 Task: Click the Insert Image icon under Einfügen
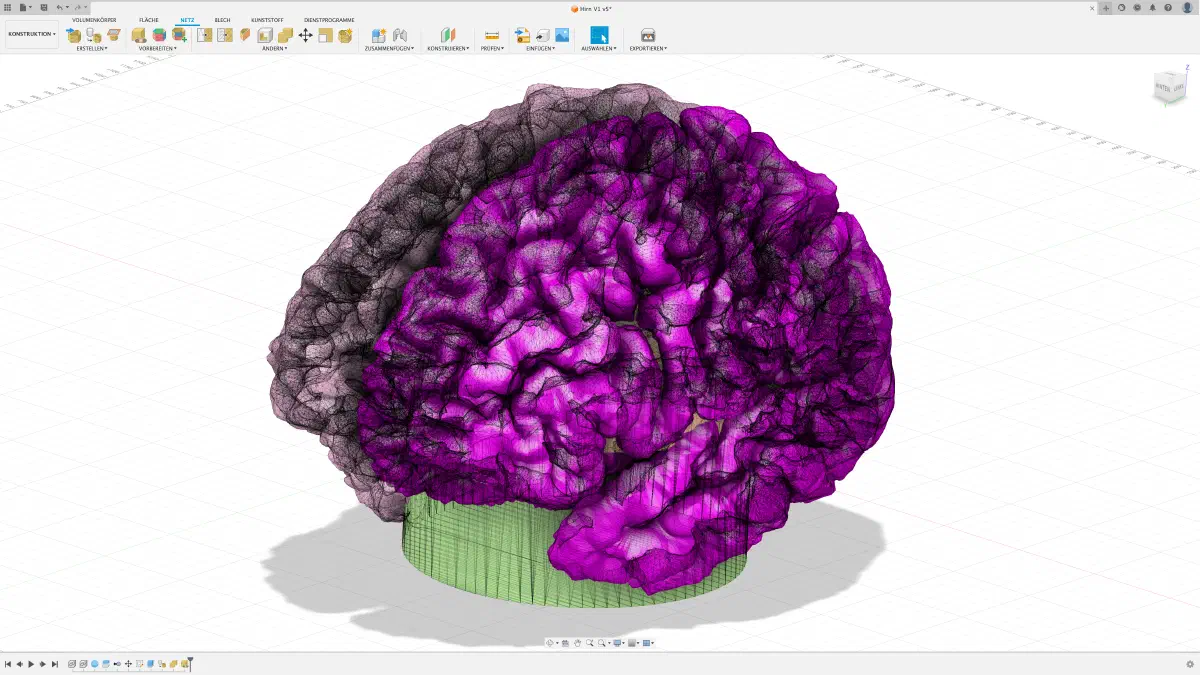pyautogui.click(x=562, y=35)
